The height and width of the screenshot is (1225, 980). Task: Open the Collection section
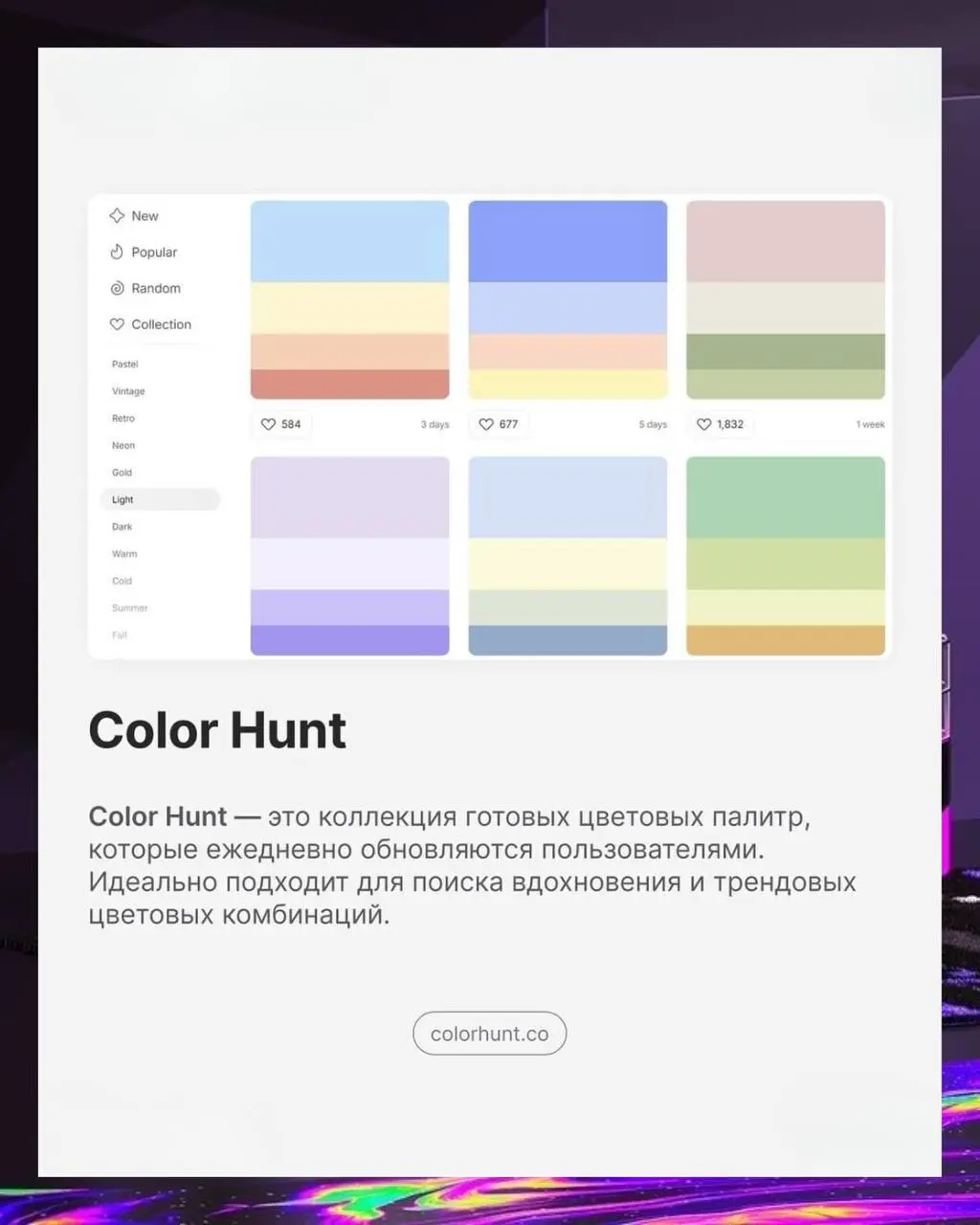[x=151, y=324]
